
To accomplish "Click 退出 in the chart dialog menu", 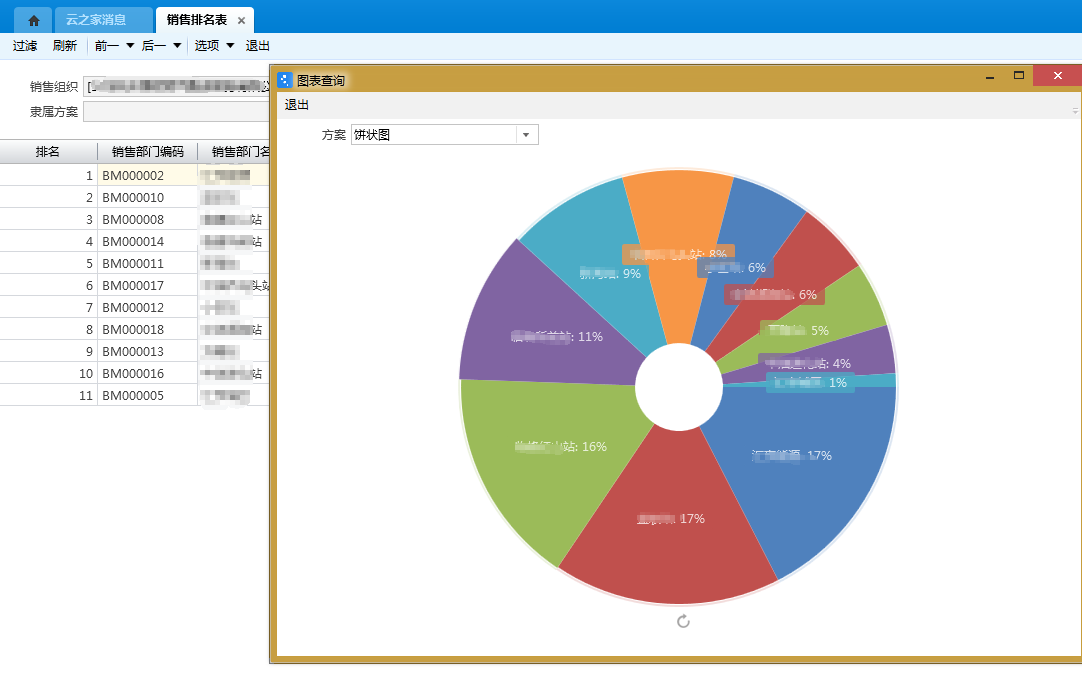I will point(297,105).
